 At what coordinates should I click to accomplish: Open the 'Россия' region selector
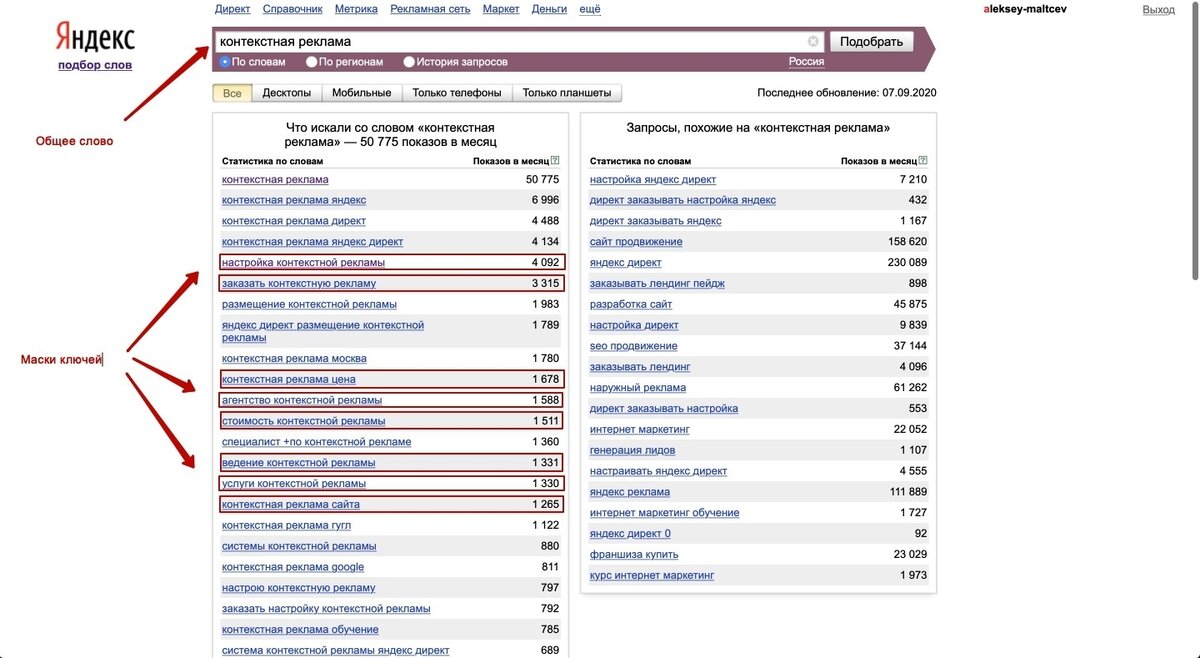pyautogui.click(x=807, y=61)
